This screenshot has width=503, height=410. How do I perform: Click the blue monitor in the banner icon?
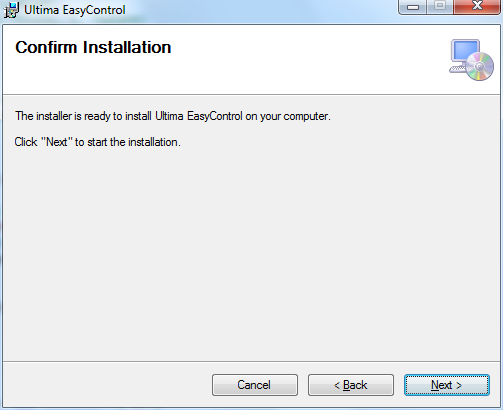tap(465, 51)
